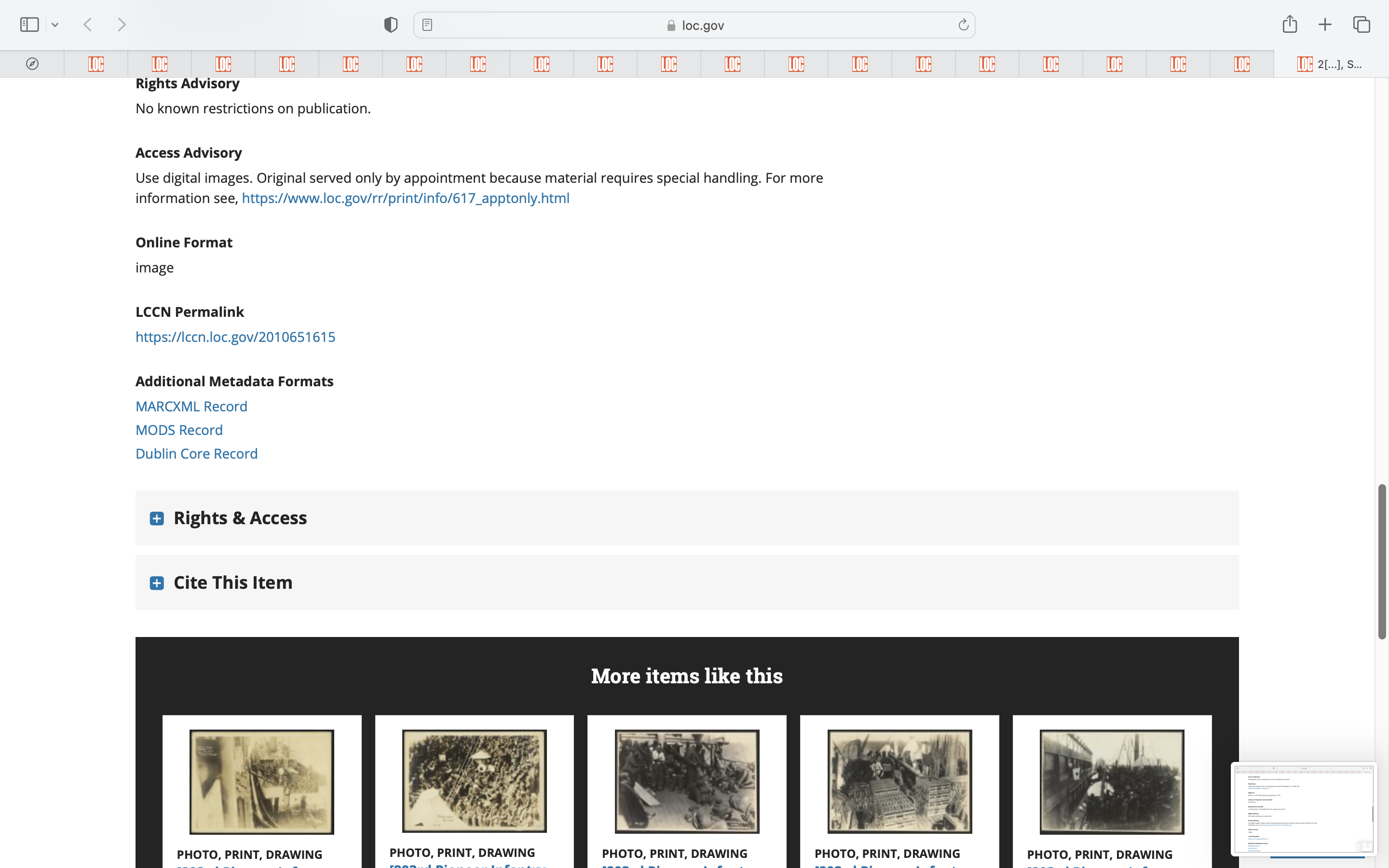Open the first related photo thumbnail

[x=262, y=781]
